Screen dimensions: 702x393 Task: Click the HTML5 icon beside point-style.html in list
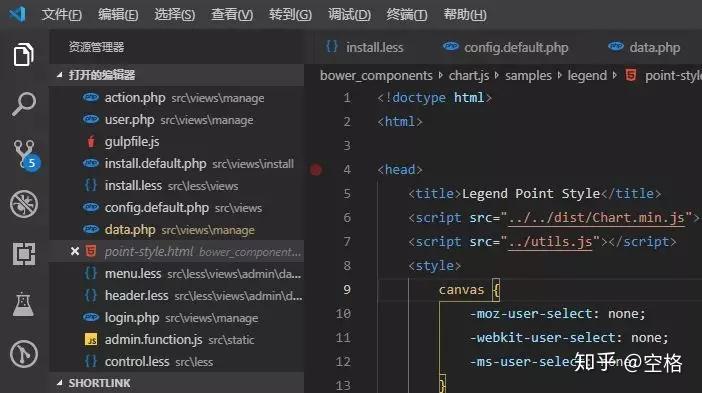click(91, 251)
